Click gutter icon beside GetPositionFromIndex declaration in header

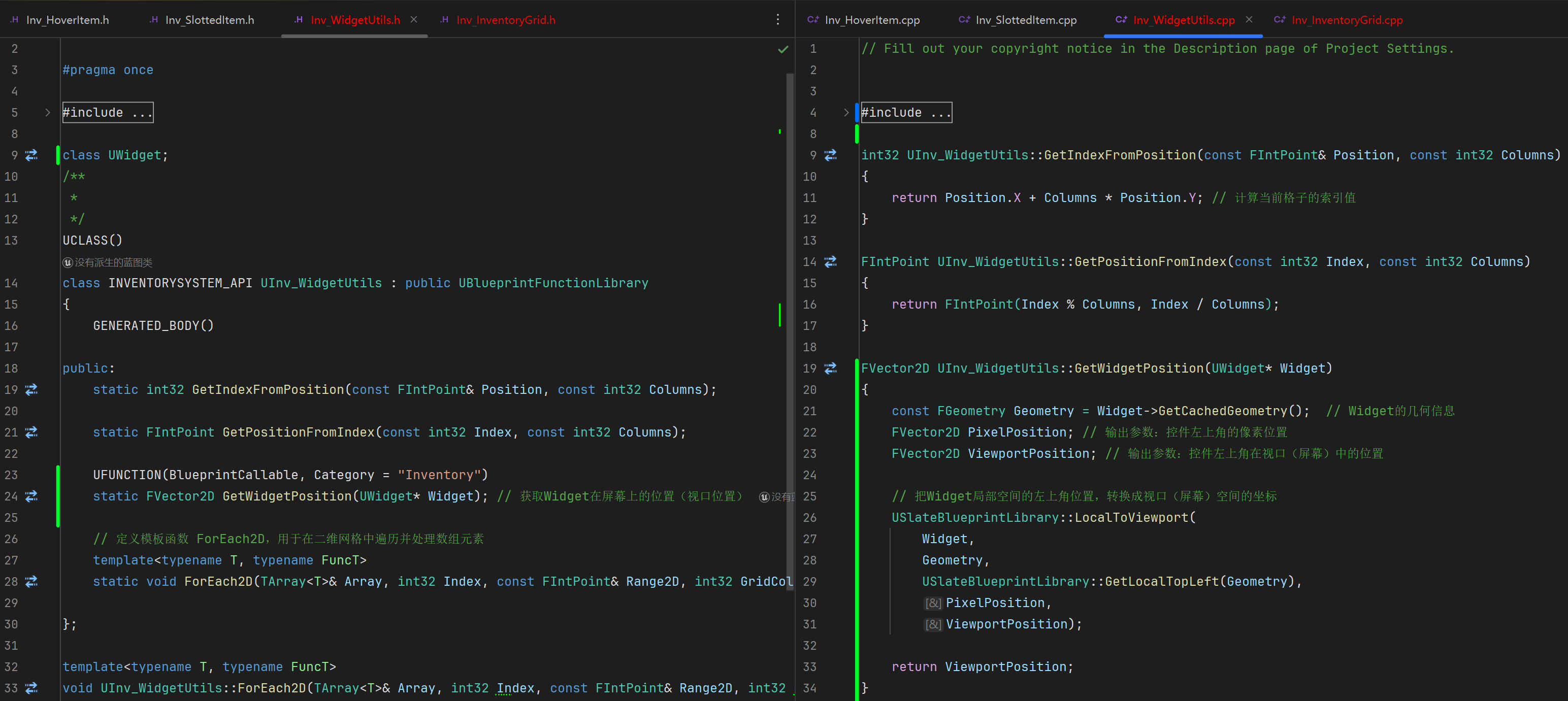(x=31, y=432)
